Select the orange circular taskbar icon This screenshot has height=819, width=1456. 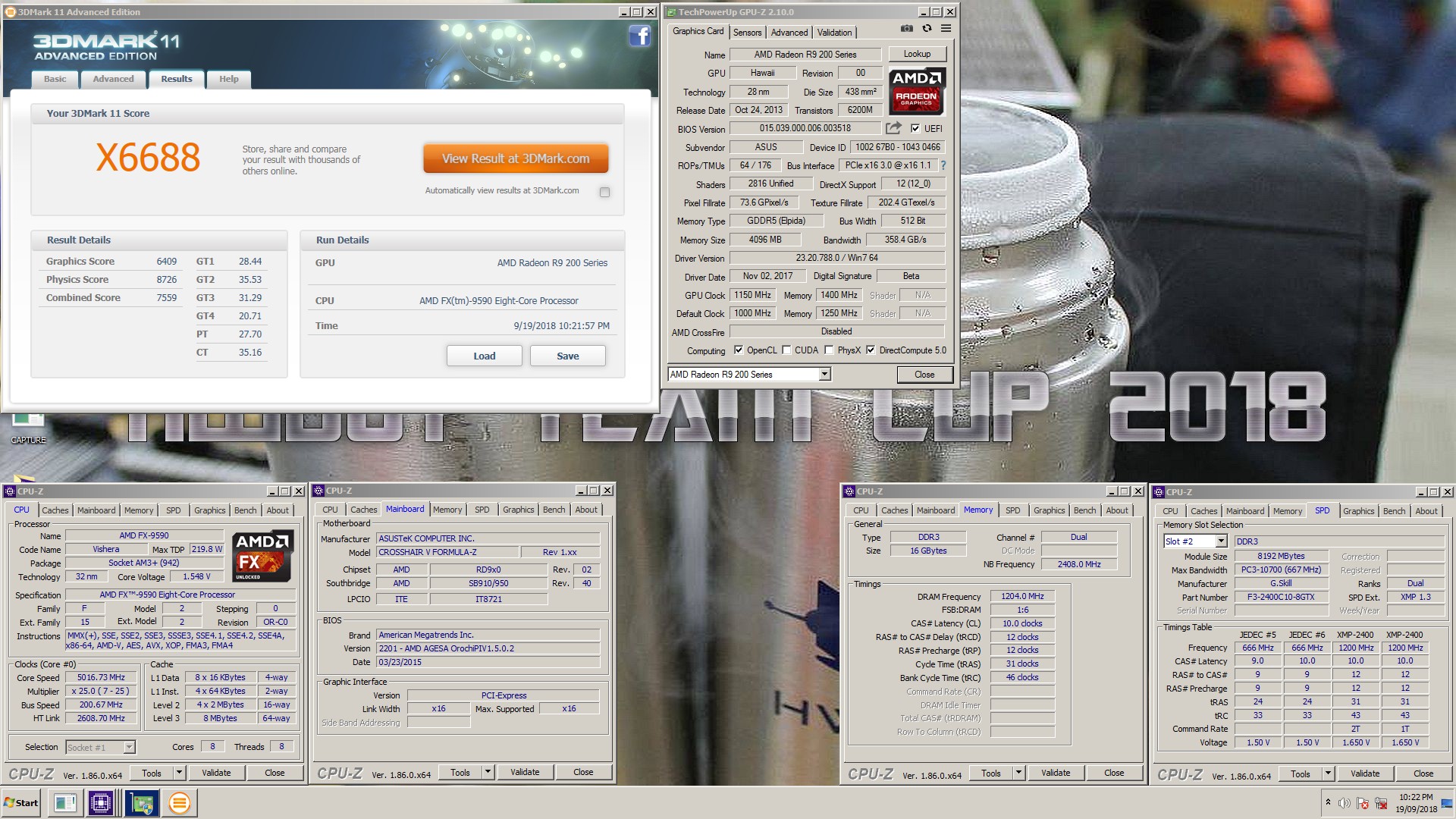point(180,803)
